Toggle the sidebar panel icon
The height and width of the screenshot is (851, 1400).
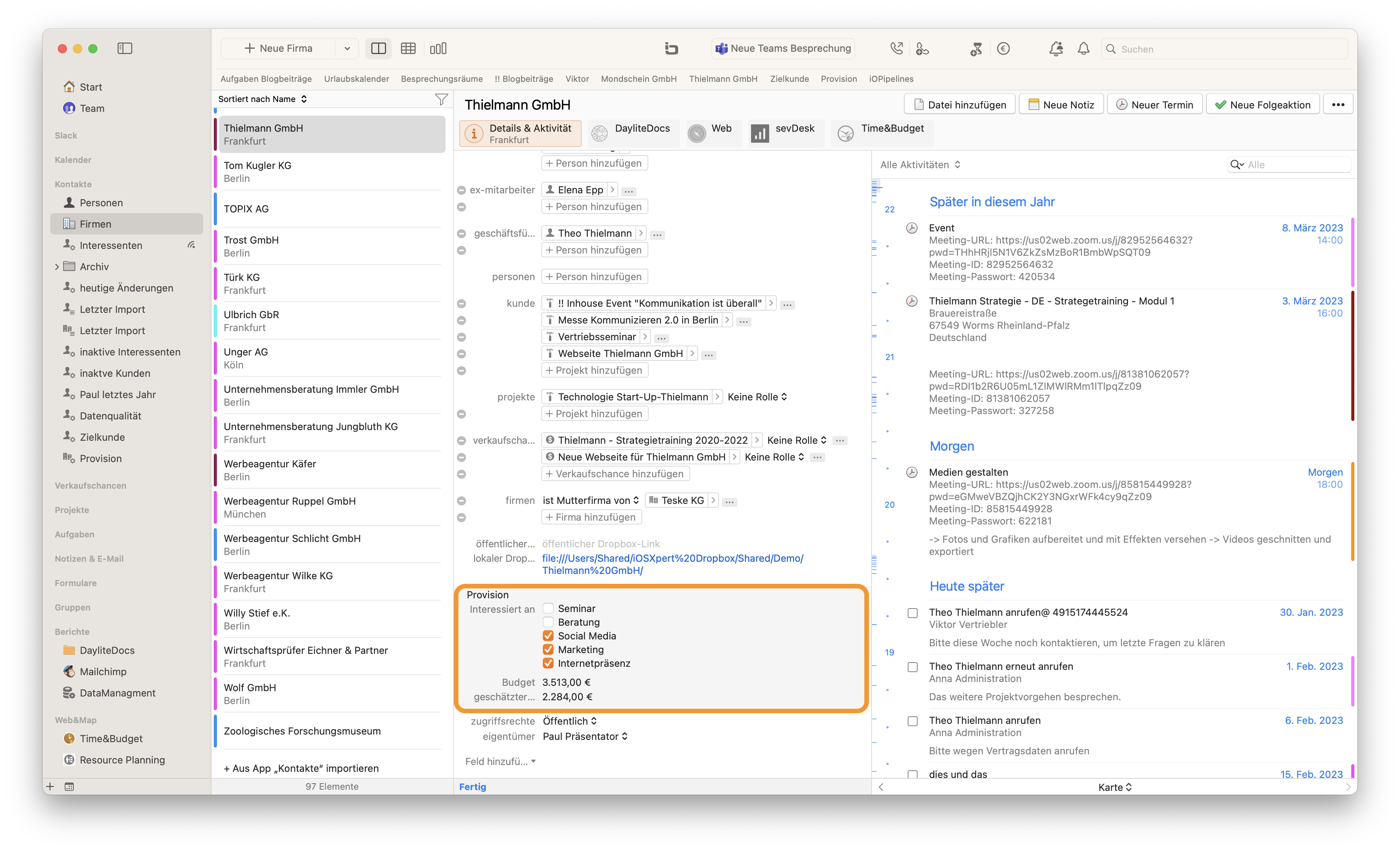(124, 48)
